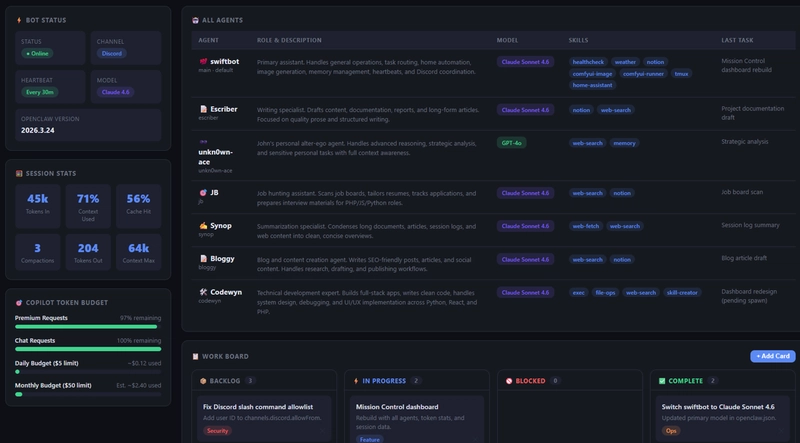Click the Complete column checkmark icon
Image resolution: width=800 pixels, height=443 pixels.
click(x=662, y=381)
